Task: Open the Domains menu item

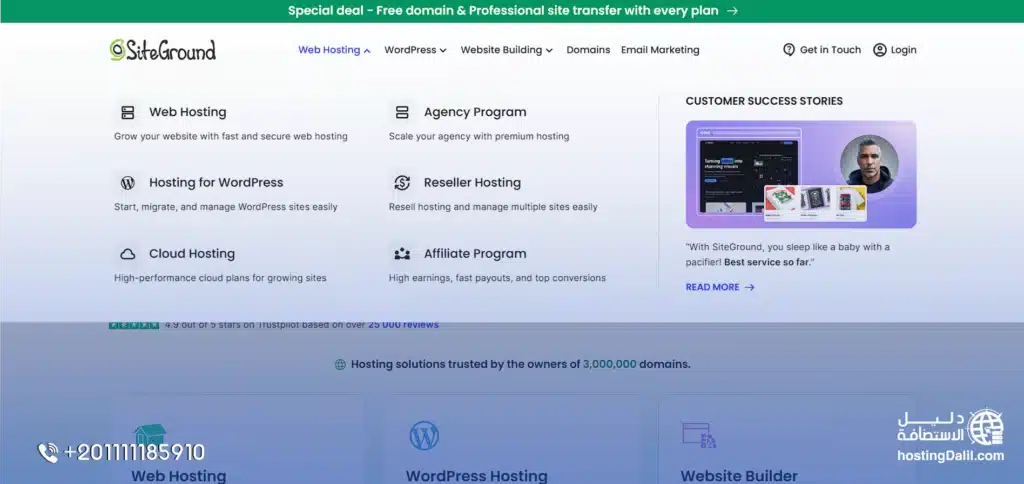Action: pyautogui.click(x=588, y=50)
